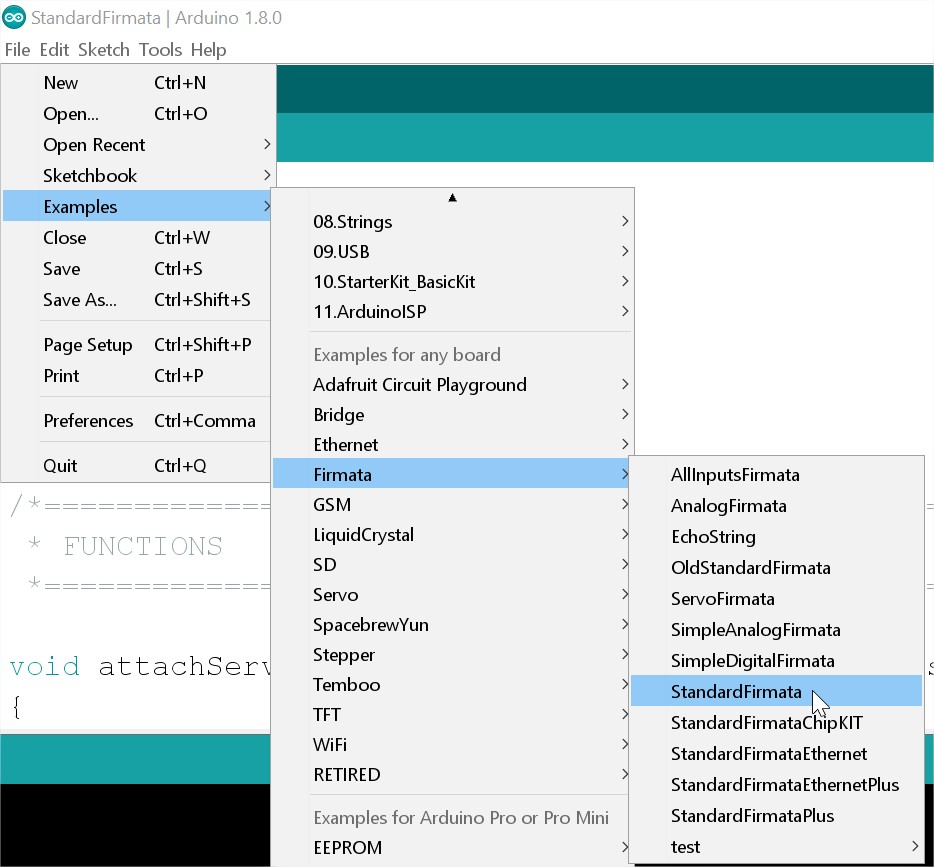Expand the 08.Strings examples
The width and height of the screenshot is (934, 867).
click(452, 222)
